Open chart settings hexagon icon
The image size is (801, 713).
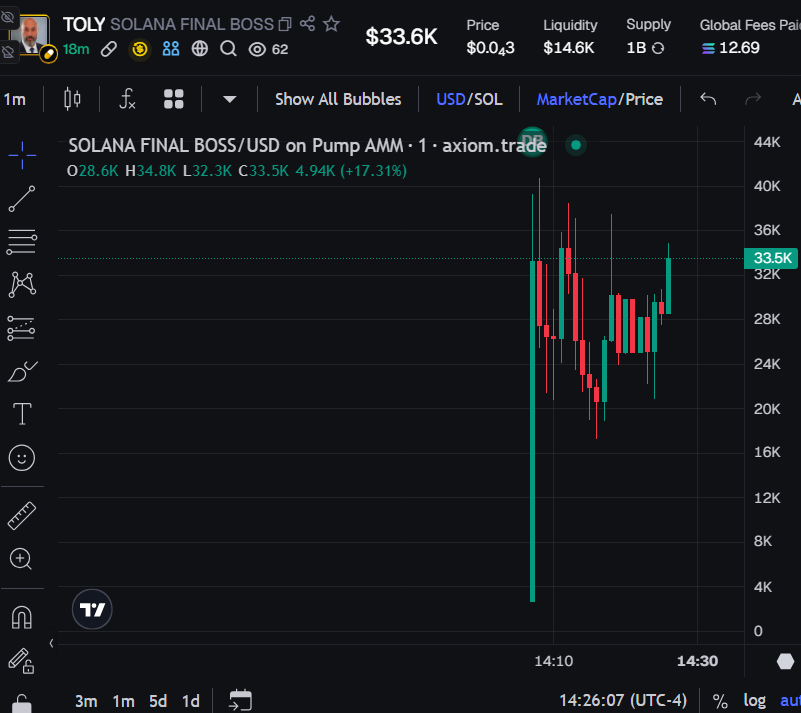[x=785, y=661]
